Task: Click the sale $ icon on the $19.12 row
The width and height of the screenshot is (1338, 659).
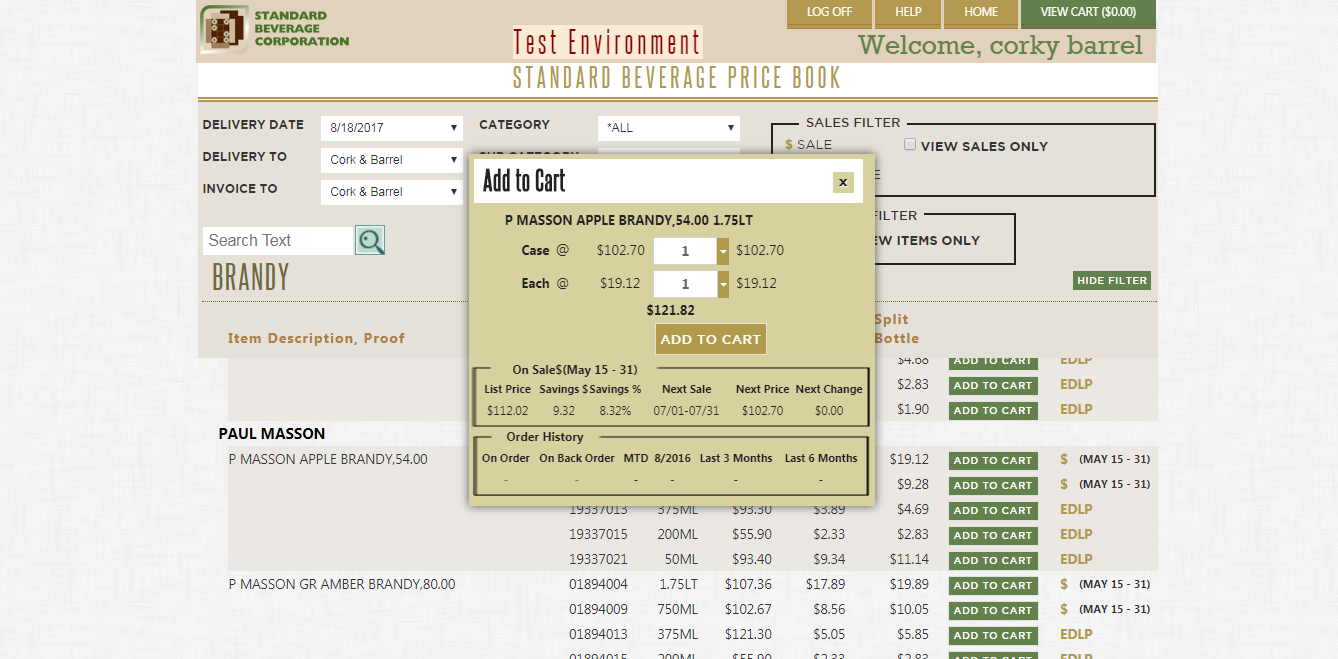Action: point(1064,459)
